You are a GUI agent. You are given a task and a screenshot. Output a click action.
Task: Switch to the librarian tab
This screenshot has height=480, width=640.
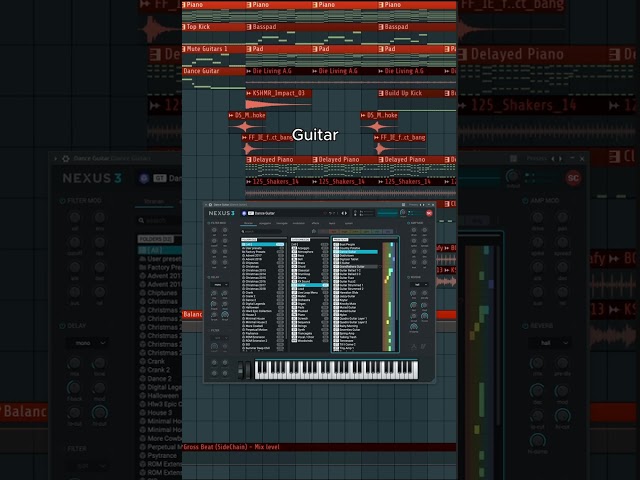click(x=249, y=223)
